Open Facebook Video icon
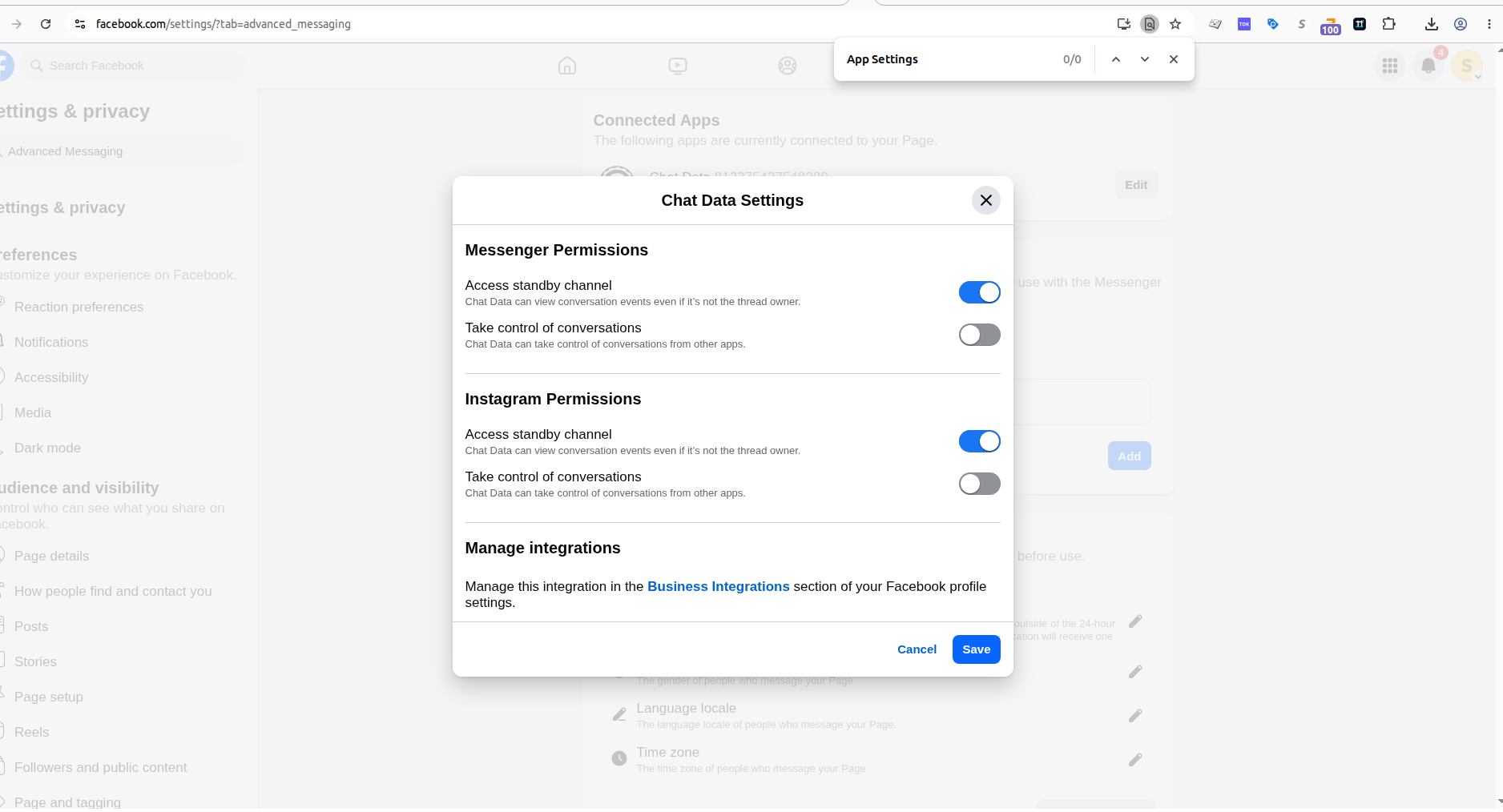 678,66
